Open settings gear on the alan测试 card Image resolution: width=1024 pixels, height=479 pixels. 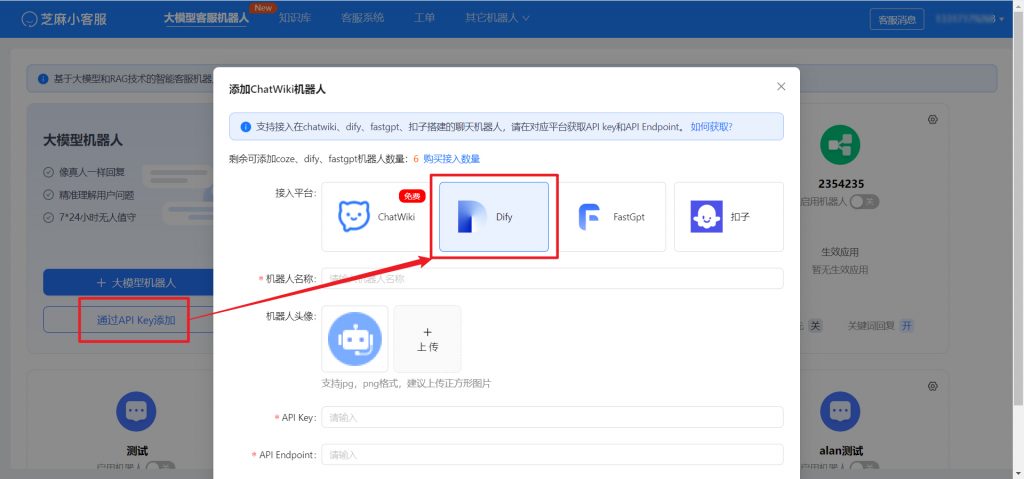click(933, 386)
